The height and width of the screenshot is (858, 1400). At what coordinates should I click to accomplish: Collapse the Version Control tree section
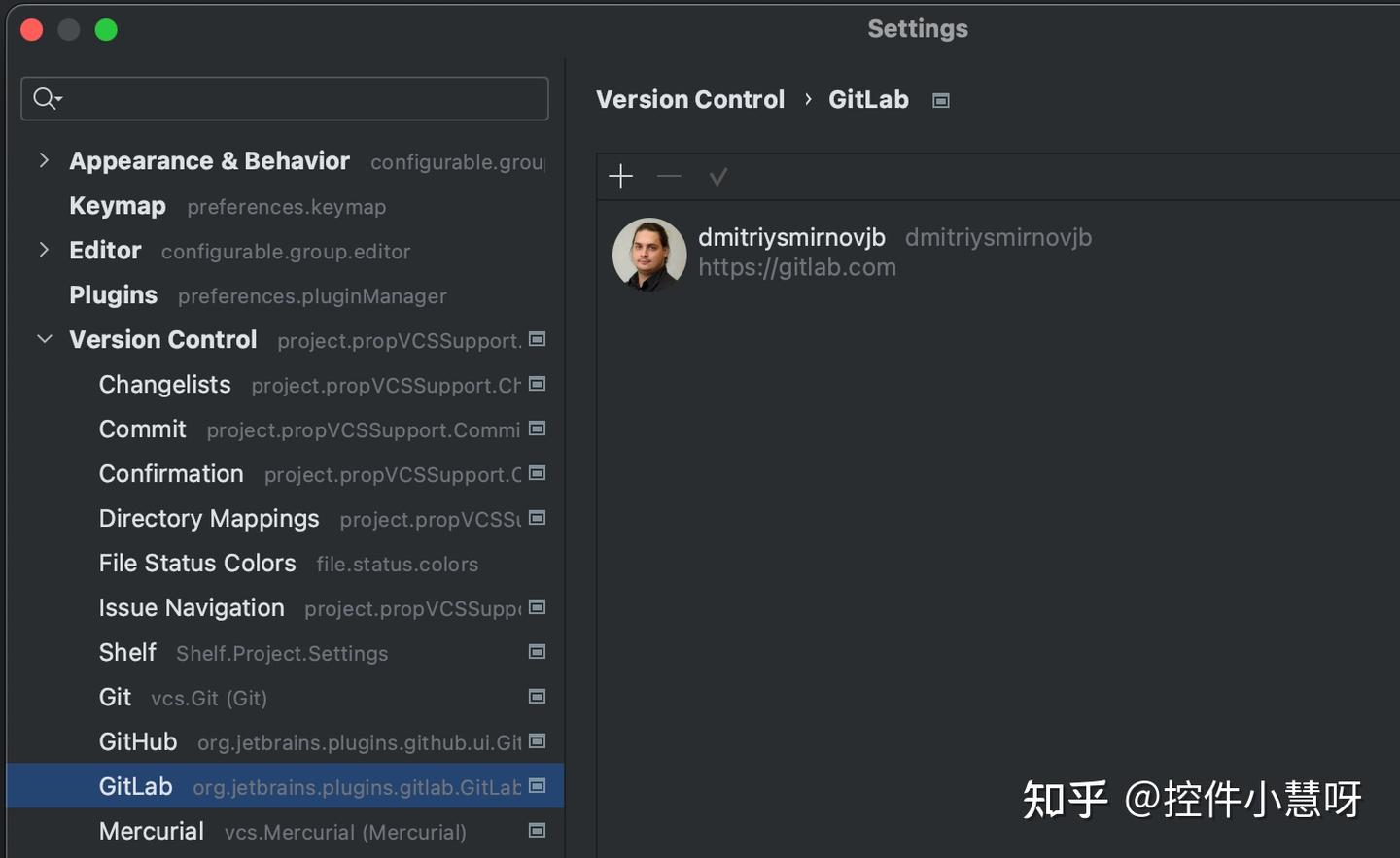(x=44, y=339)
